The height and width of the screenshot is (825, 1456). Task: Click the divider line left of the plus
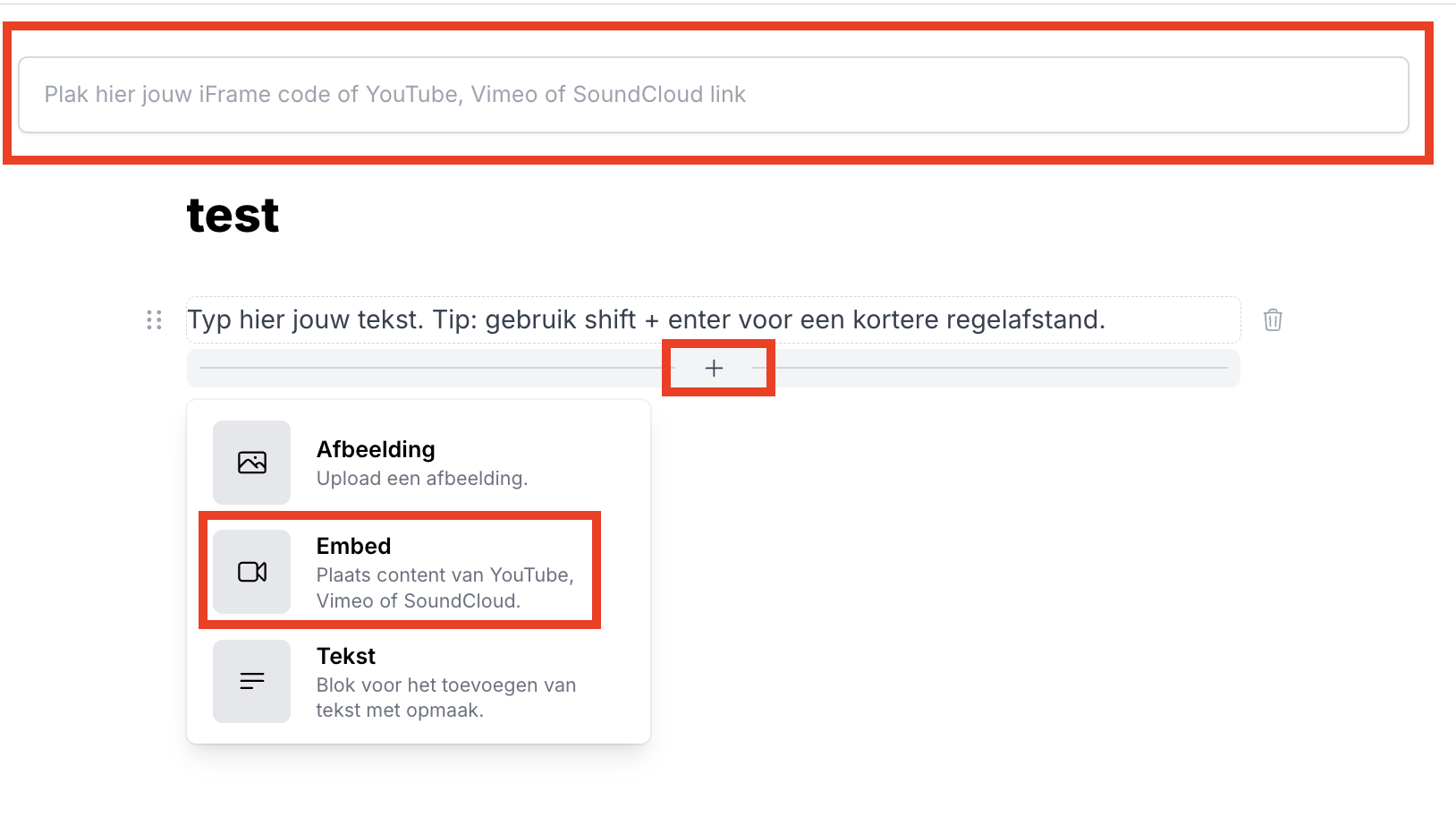coord(429,368)
